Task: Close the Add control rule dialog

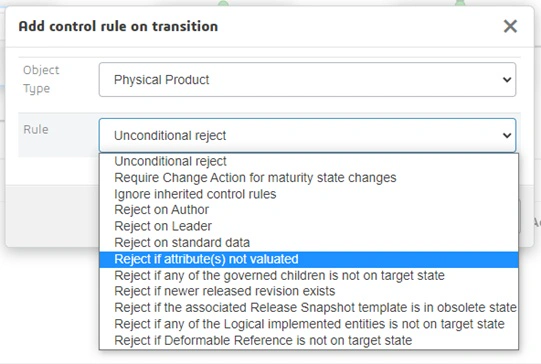Action: tap(510, 26)
